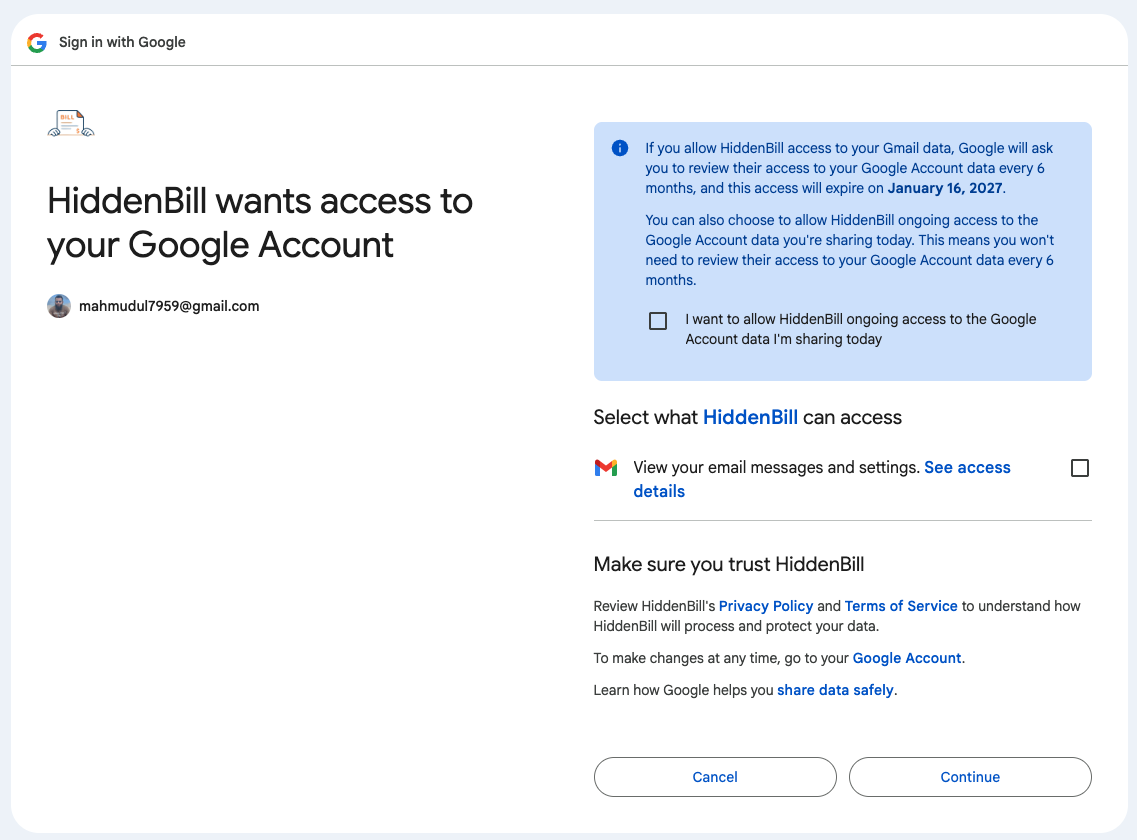
Task: Go to Google Account link
Action: 906,658
